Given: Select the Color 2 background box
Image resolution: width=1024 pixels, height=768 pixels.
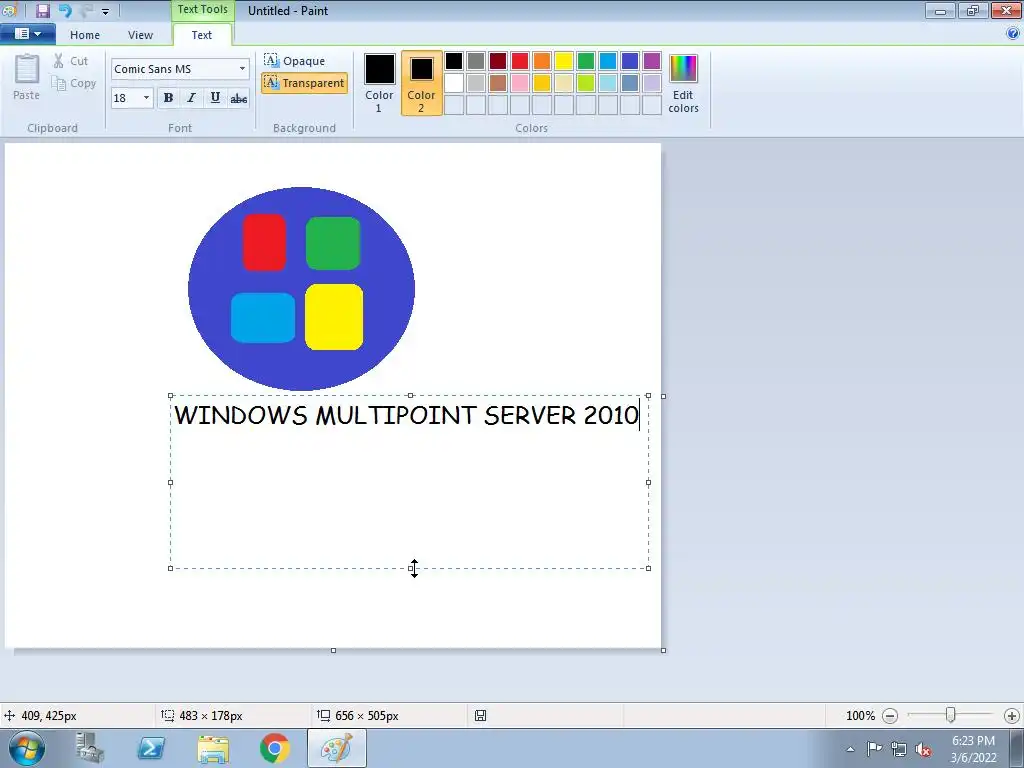Looking at the screenshot, I should point(421,83).
